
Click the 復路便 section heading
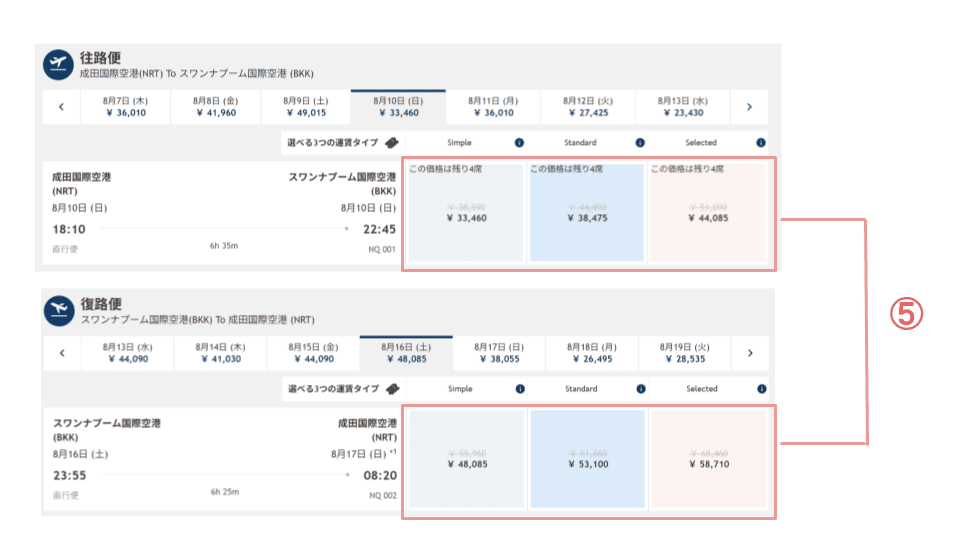101,304
